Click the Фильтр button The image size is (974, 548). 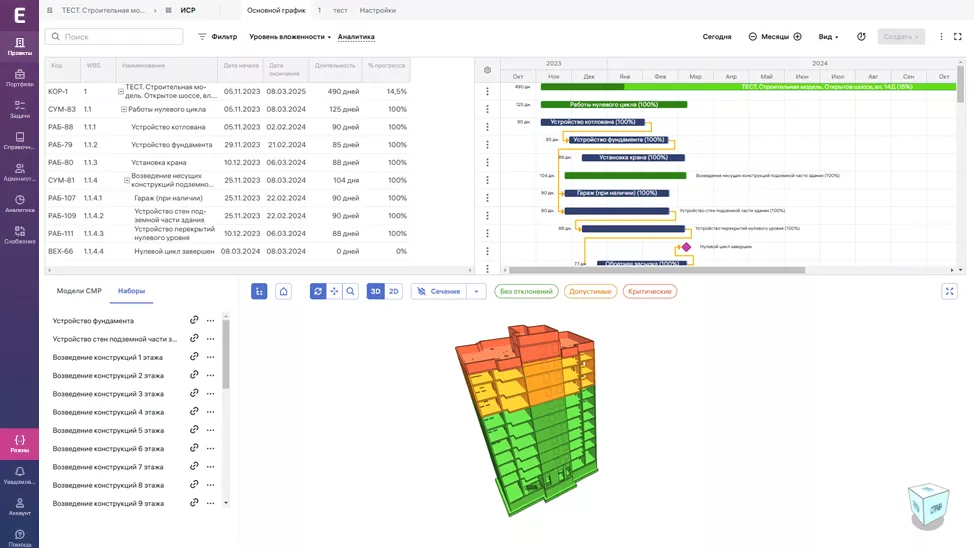coord(217,37)
